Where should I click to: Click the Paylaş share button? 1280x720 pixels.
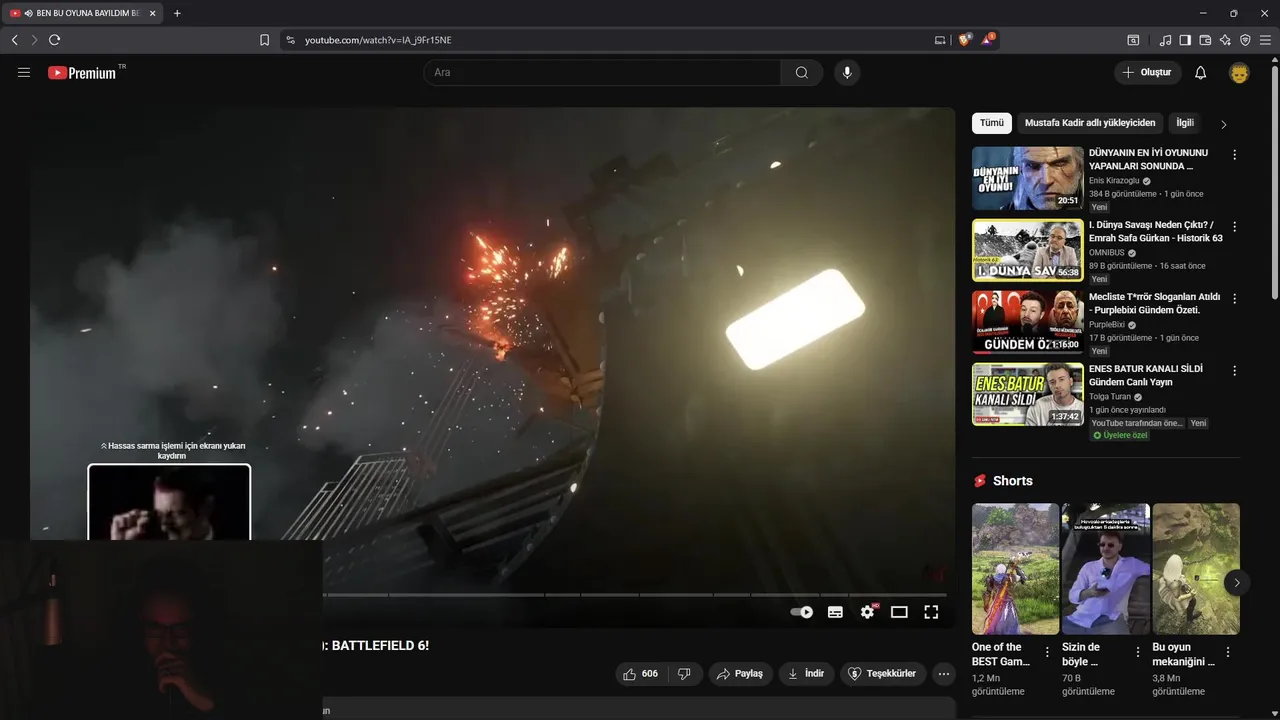pos(741,674)
